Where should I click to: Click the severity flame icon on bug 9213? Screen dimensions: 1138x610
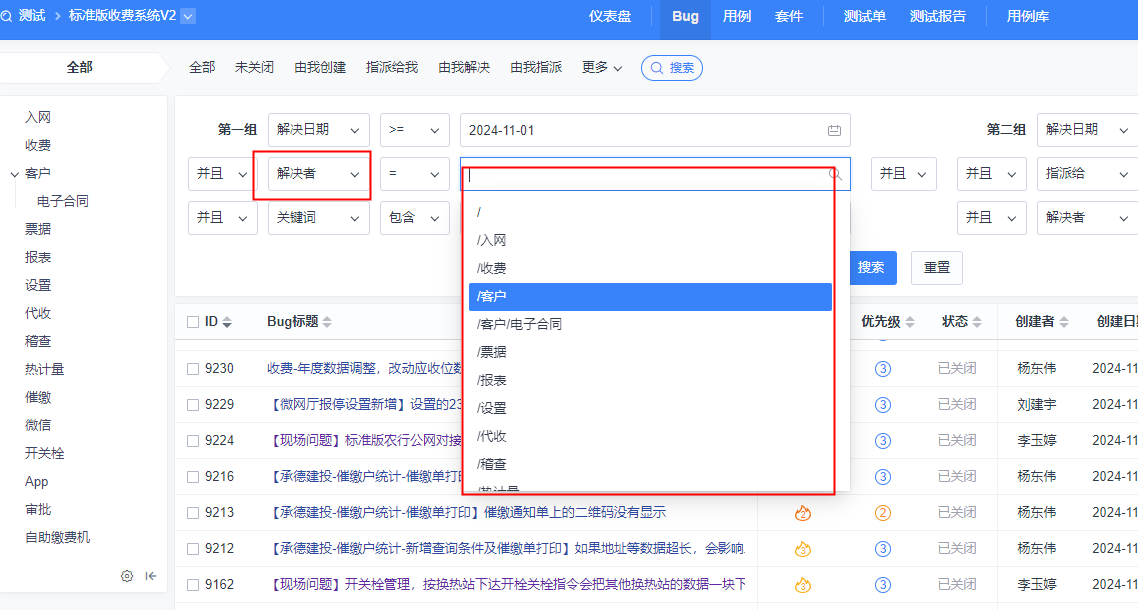point(802,513)
